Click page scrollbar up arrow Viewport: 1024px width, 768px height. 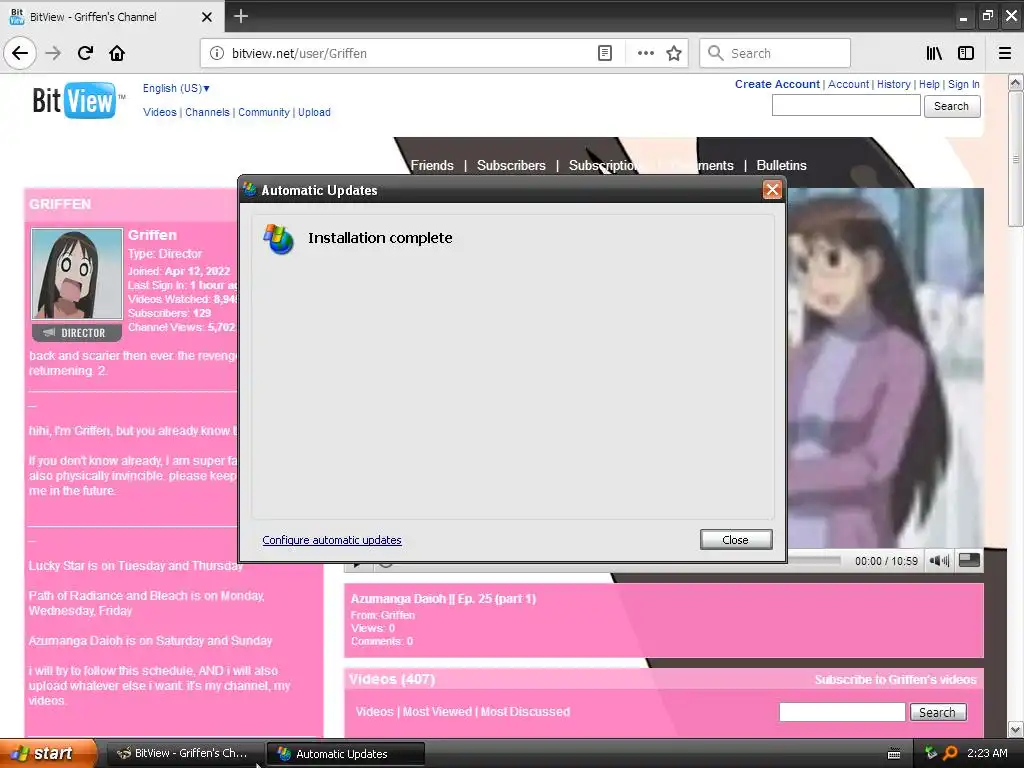coord(1015,83)
